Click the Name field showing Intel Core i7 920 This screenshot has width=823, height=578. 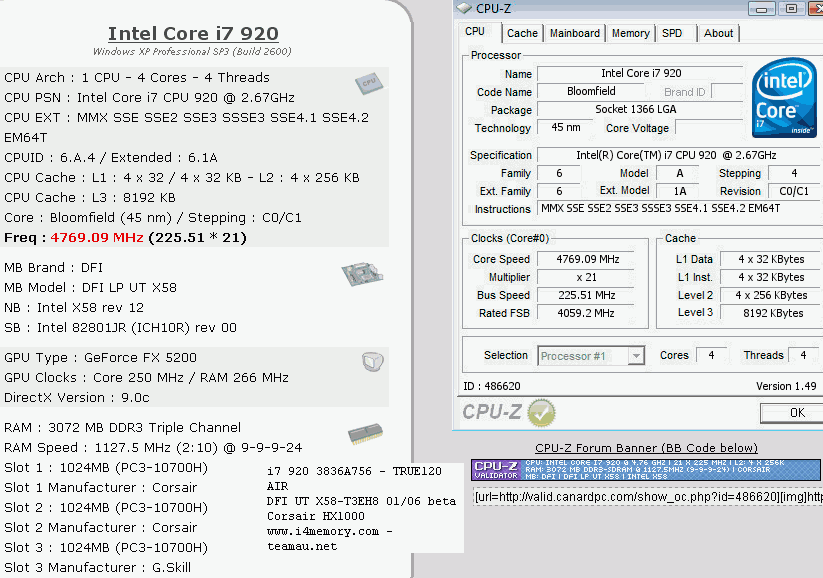click(x=641, y=73)
